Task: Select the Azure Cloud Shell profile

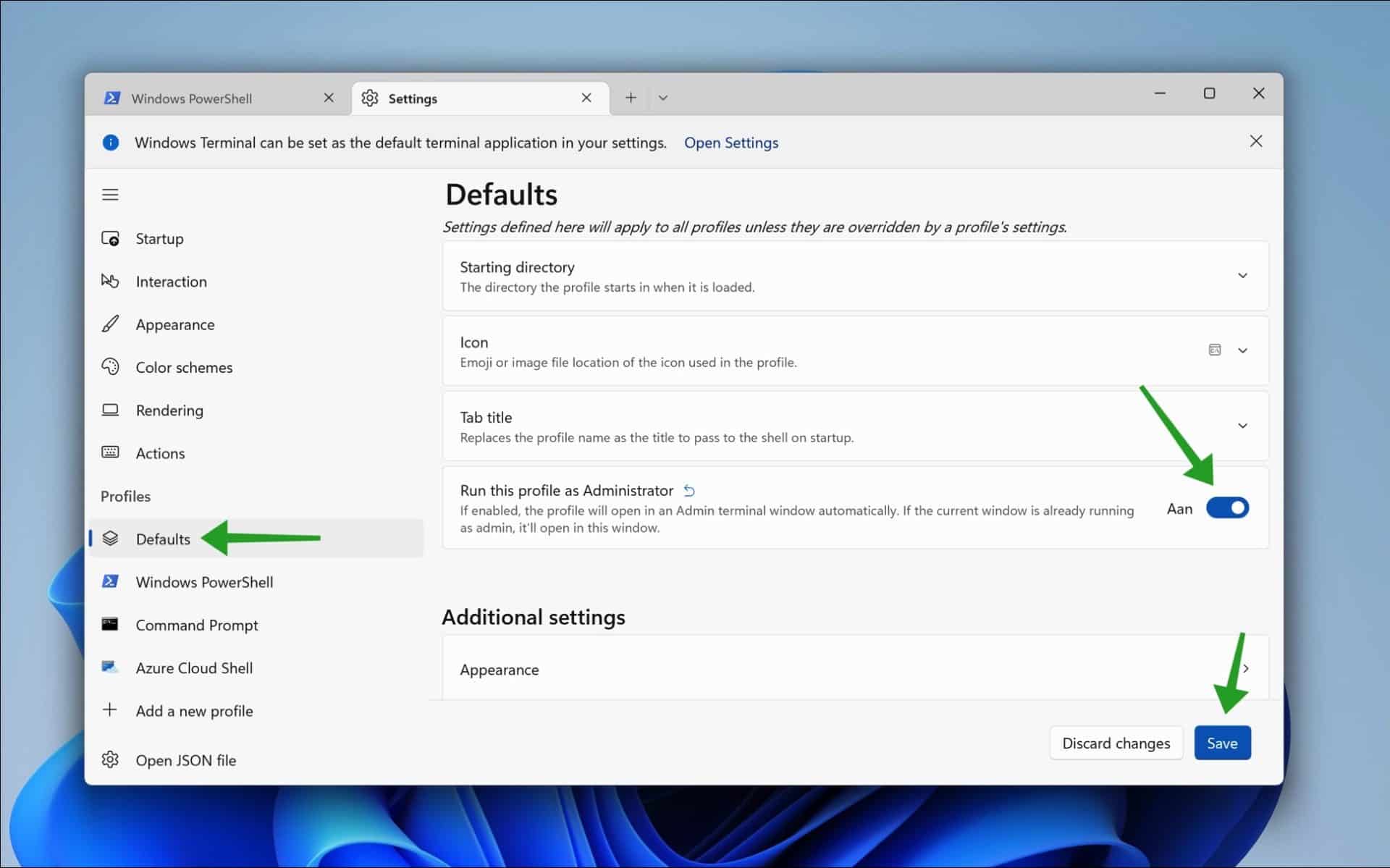Action: (256, 667)
